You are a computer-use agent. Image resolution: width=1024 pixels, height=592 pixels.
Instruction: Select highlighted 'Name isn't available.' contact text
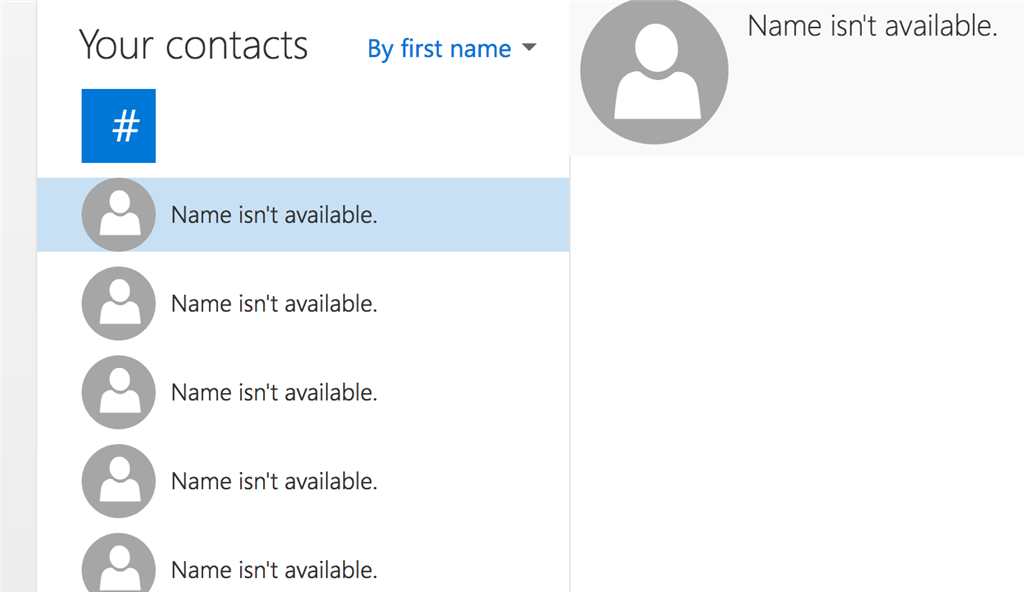274,215
